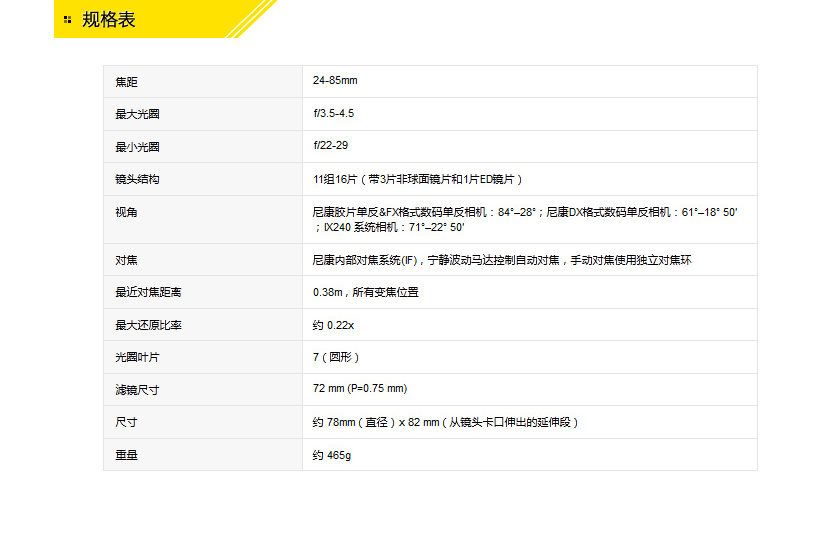
Task: Select the 尺寸 label cell
Action: tap(203, 422)
